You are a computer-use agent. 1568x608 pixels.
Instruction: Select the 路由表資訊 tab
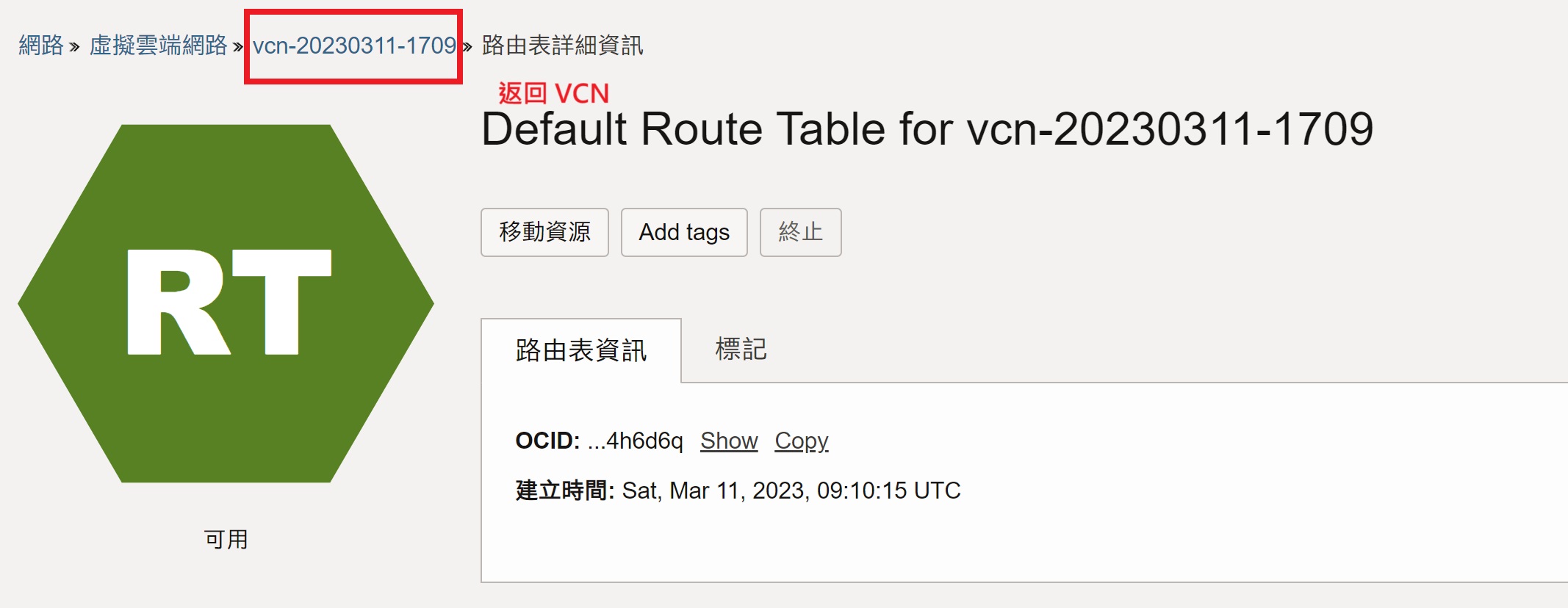point(580,350)
